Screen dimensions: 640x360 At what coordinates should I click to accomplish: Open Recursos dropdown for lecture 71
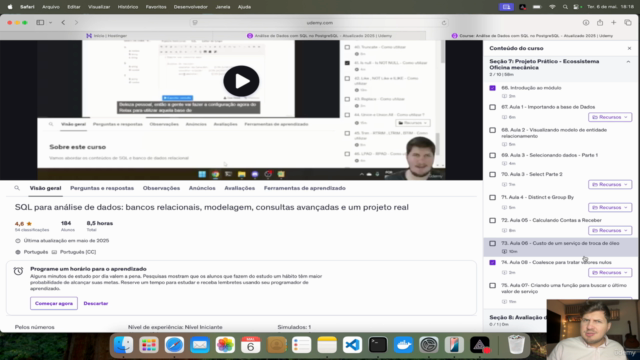[610, 207]
